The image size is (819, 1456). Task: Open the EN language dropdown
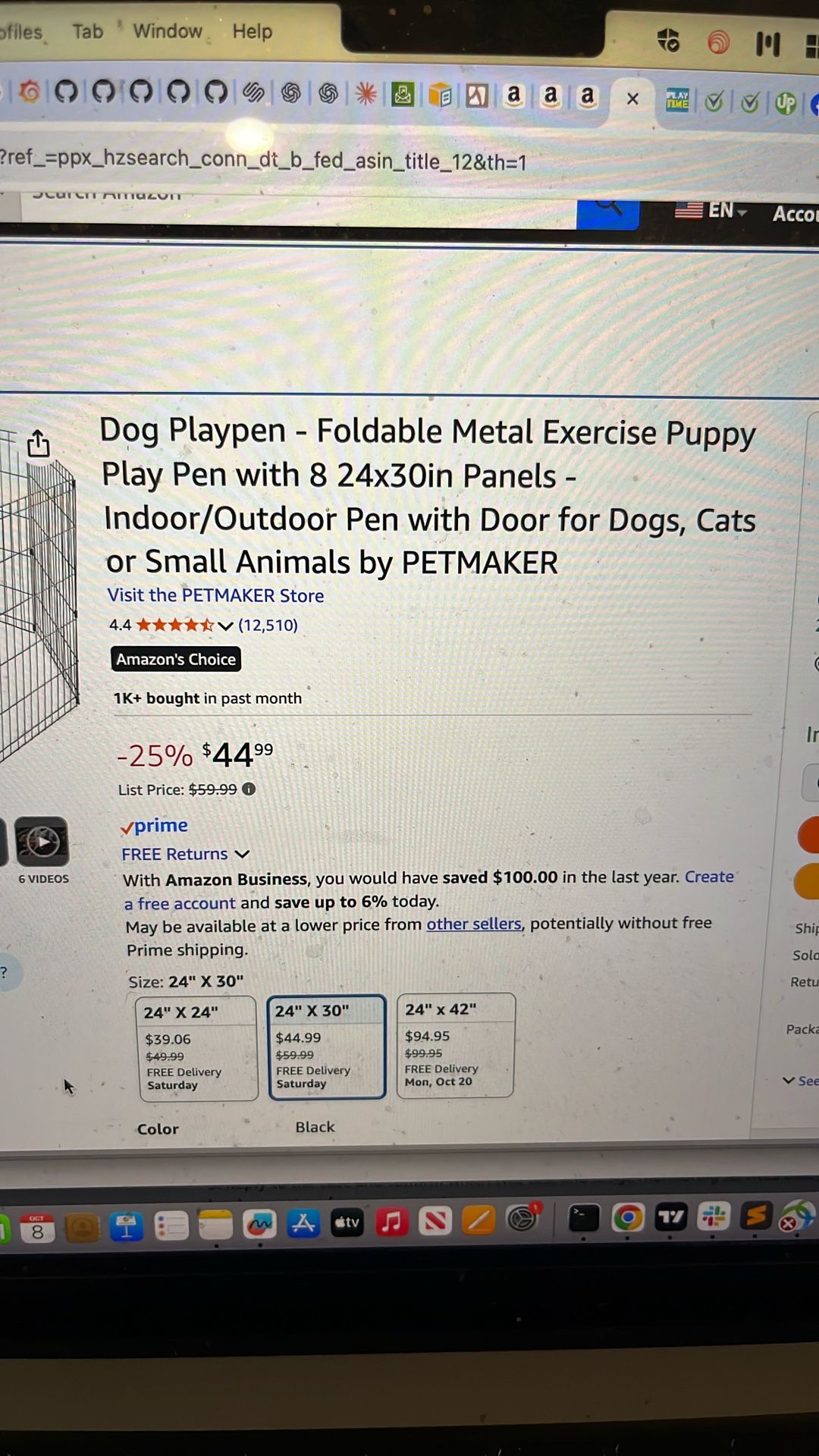(712, 211)
